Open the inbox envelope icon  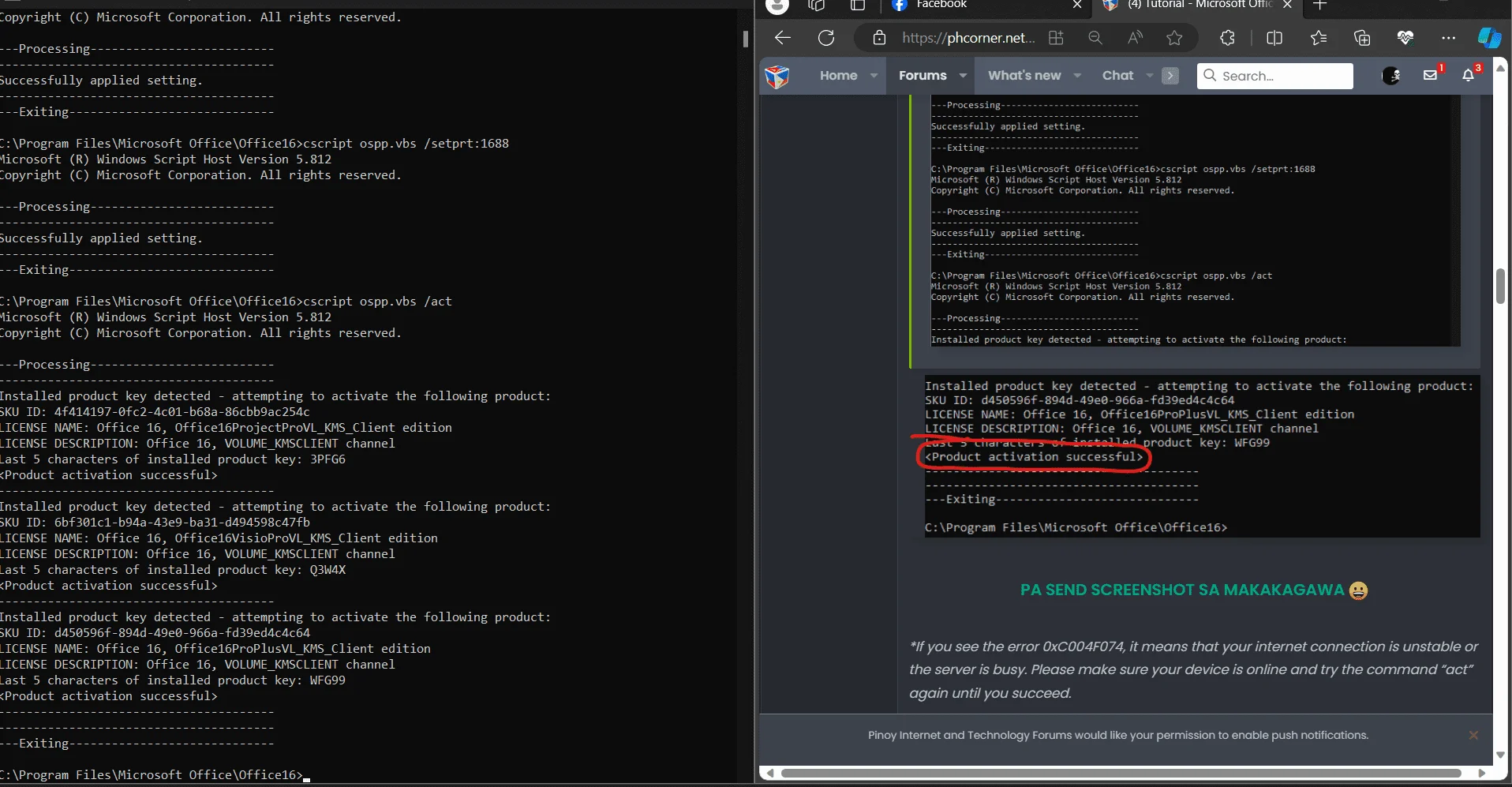[x=1430, y=75]
